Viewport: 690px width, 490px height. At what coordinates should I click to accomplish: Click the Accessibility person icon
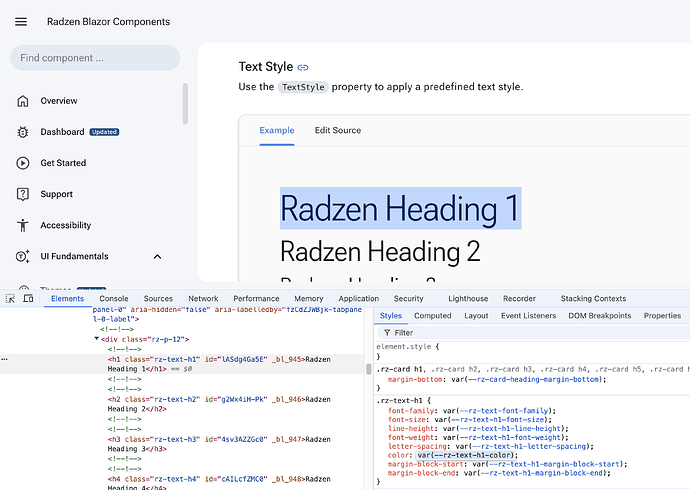(x=22, y=225)
